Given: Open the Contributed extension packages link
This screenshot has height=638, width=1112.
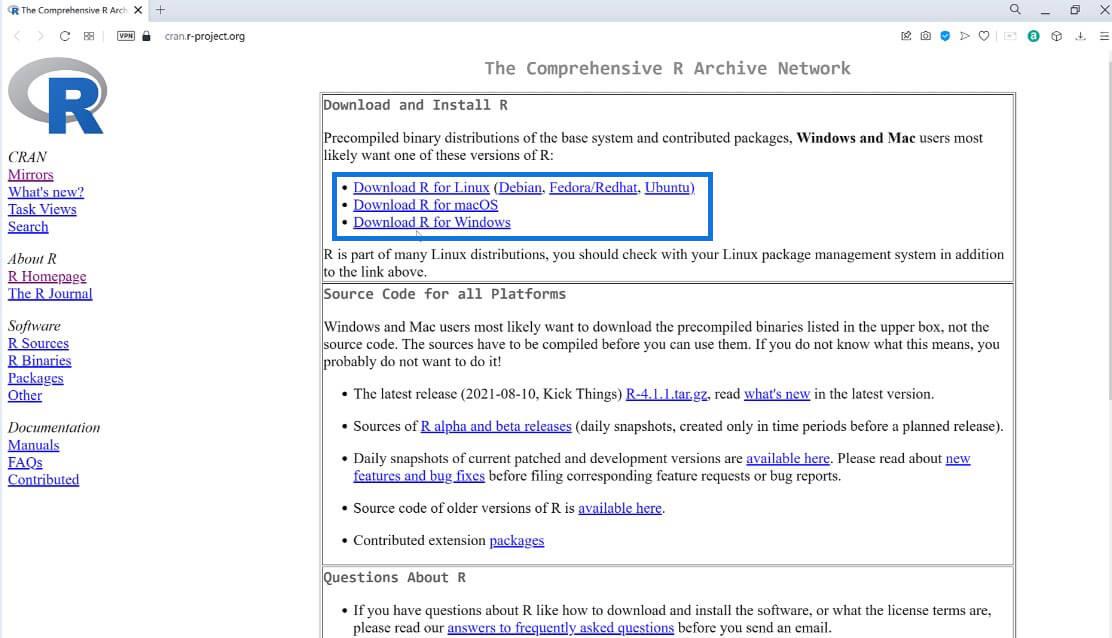Looking at the screenshot, I should pyautogui.click(x=517, y=540).
